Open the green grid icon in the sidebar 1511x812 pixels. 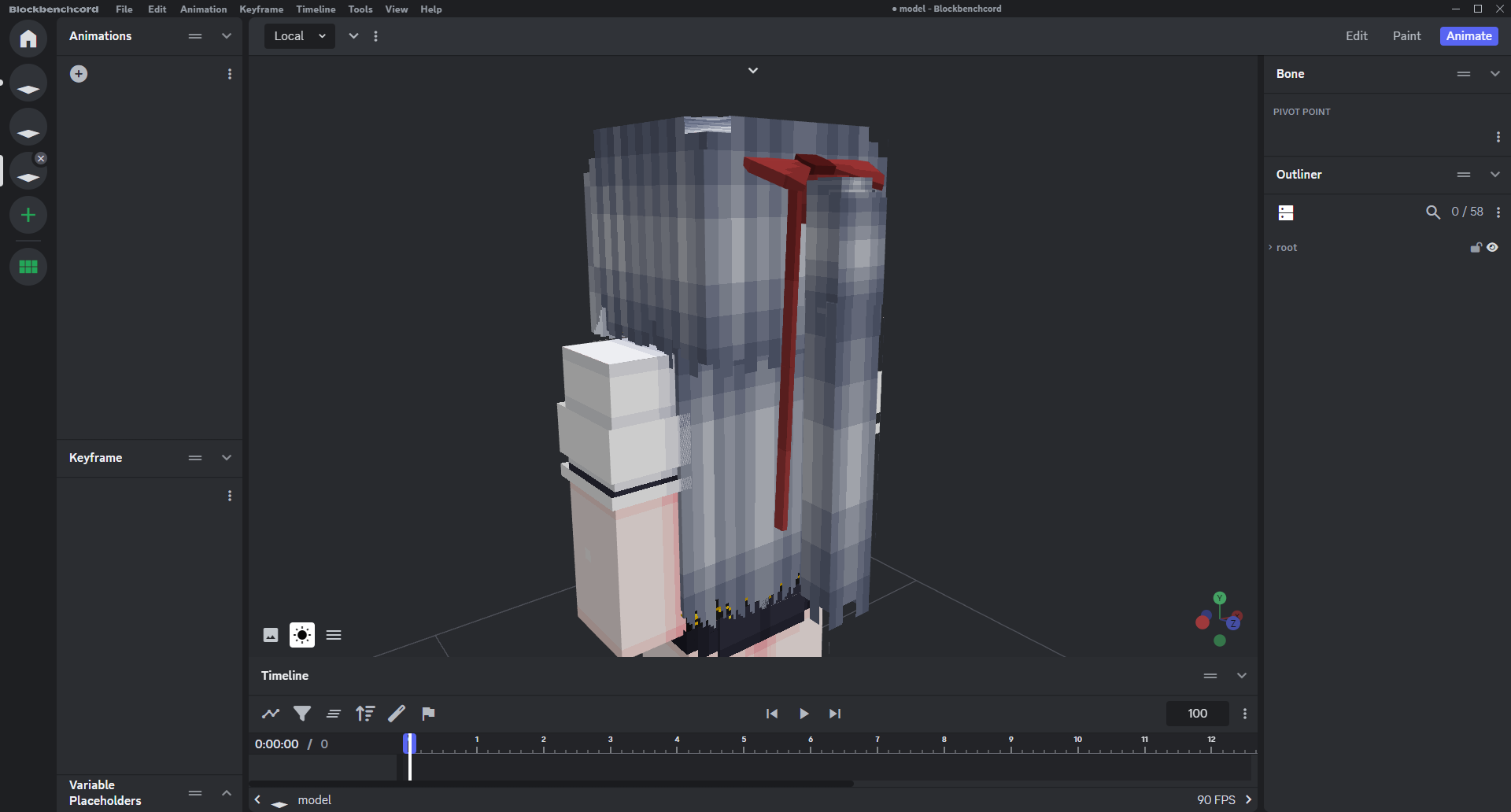click(28, 267)
